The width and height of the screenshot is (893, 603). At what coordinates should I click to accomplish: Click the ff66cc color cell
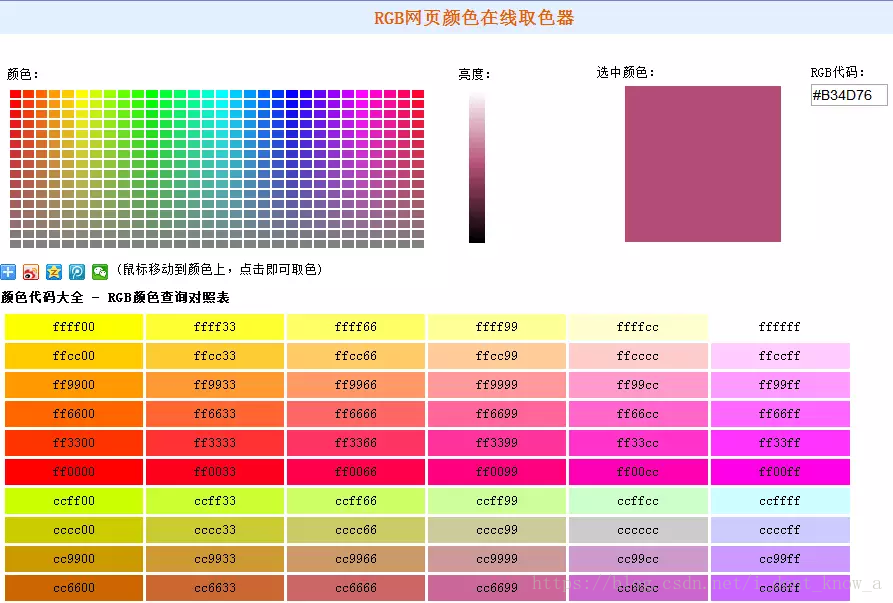point(638,414)
